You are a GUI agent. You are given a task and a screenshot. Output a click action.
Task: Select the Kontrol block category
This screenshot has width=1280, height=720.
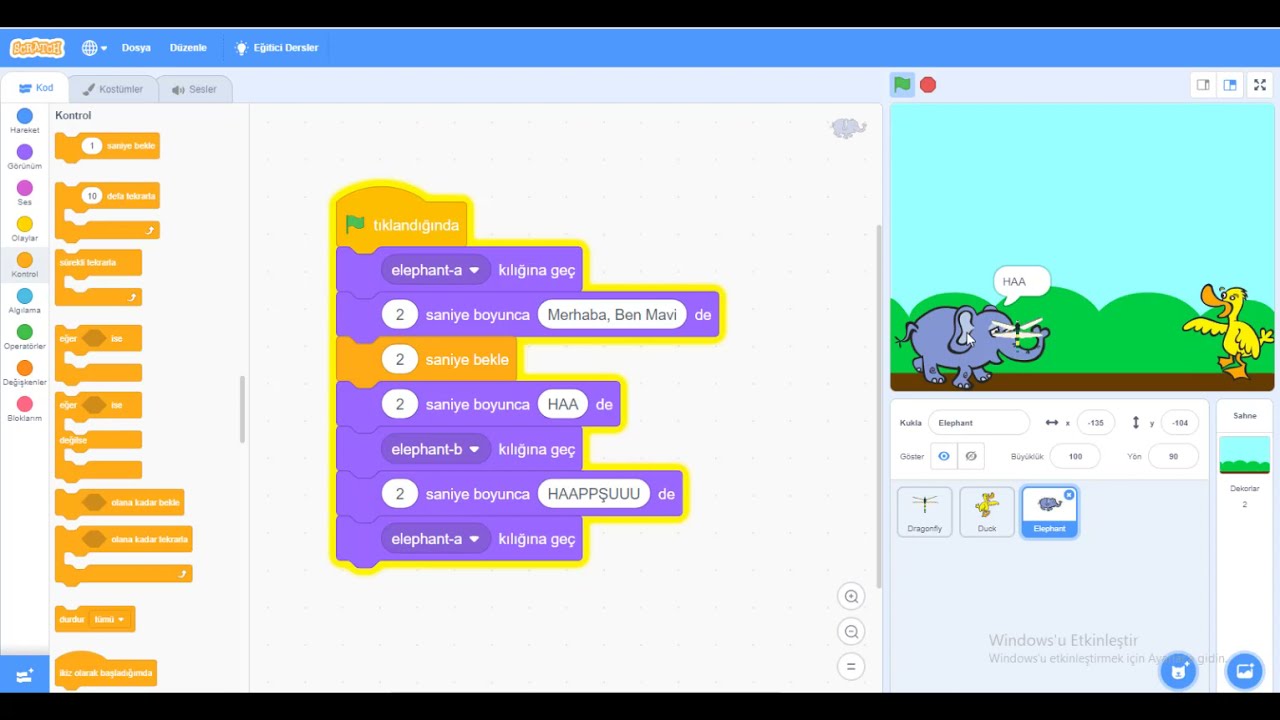pos(25,266)
